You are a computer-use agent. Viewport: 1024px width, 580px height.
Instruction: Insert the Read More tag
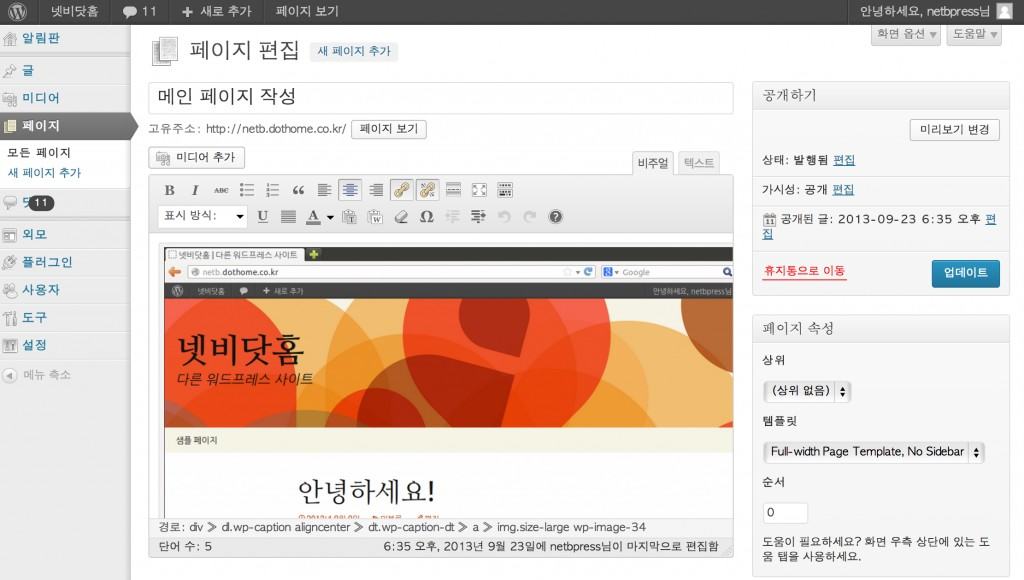453,190
